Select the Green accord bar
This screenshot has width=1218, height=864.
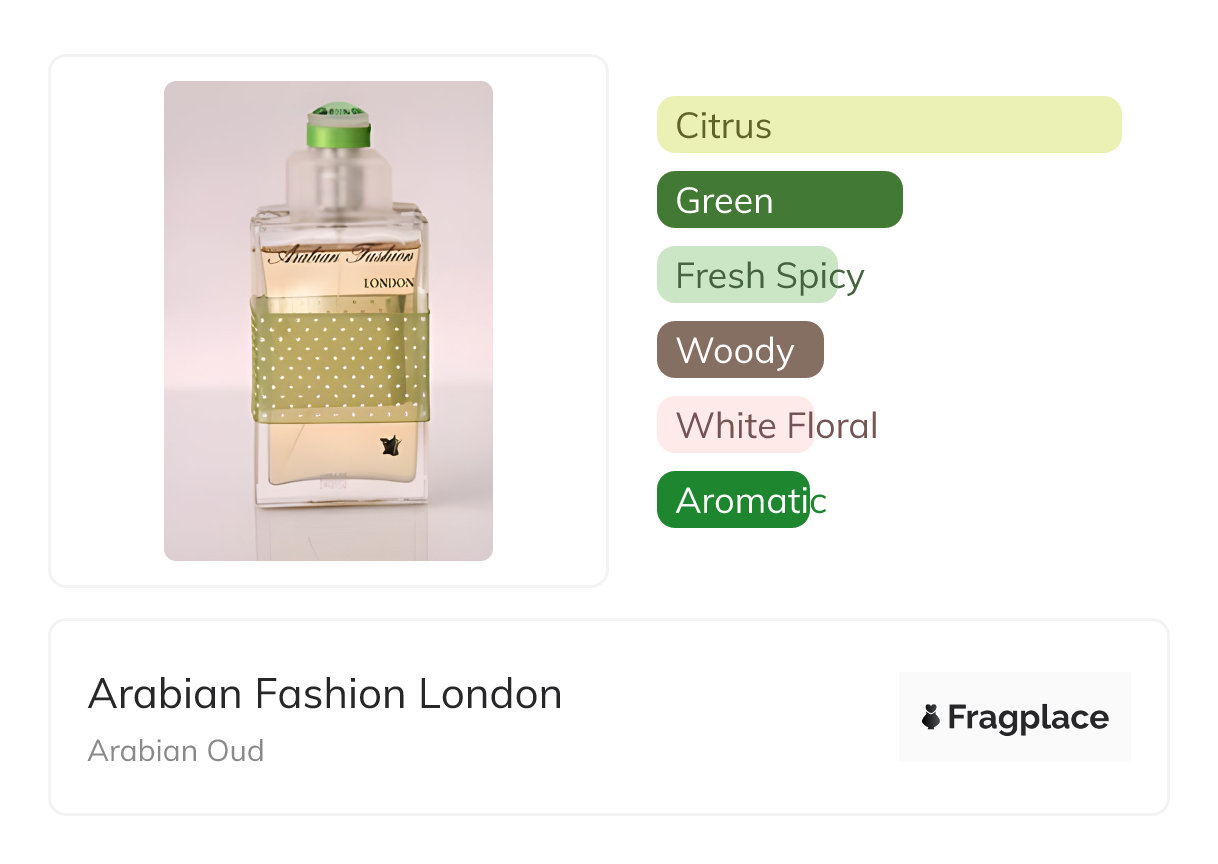(x=779, y=200)
